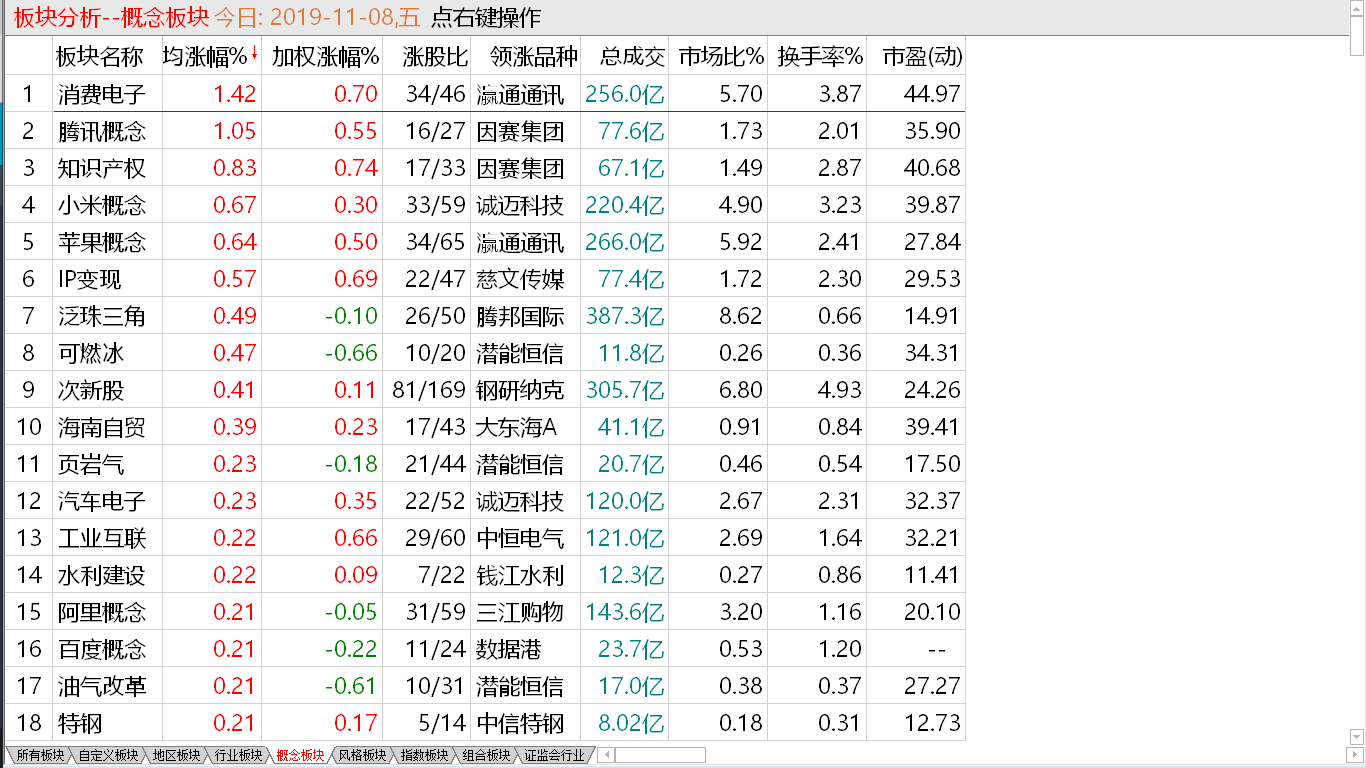Click turnover value 305.7亿
Viewport: 1366px width, 768px height.
(x=625, y=390)
